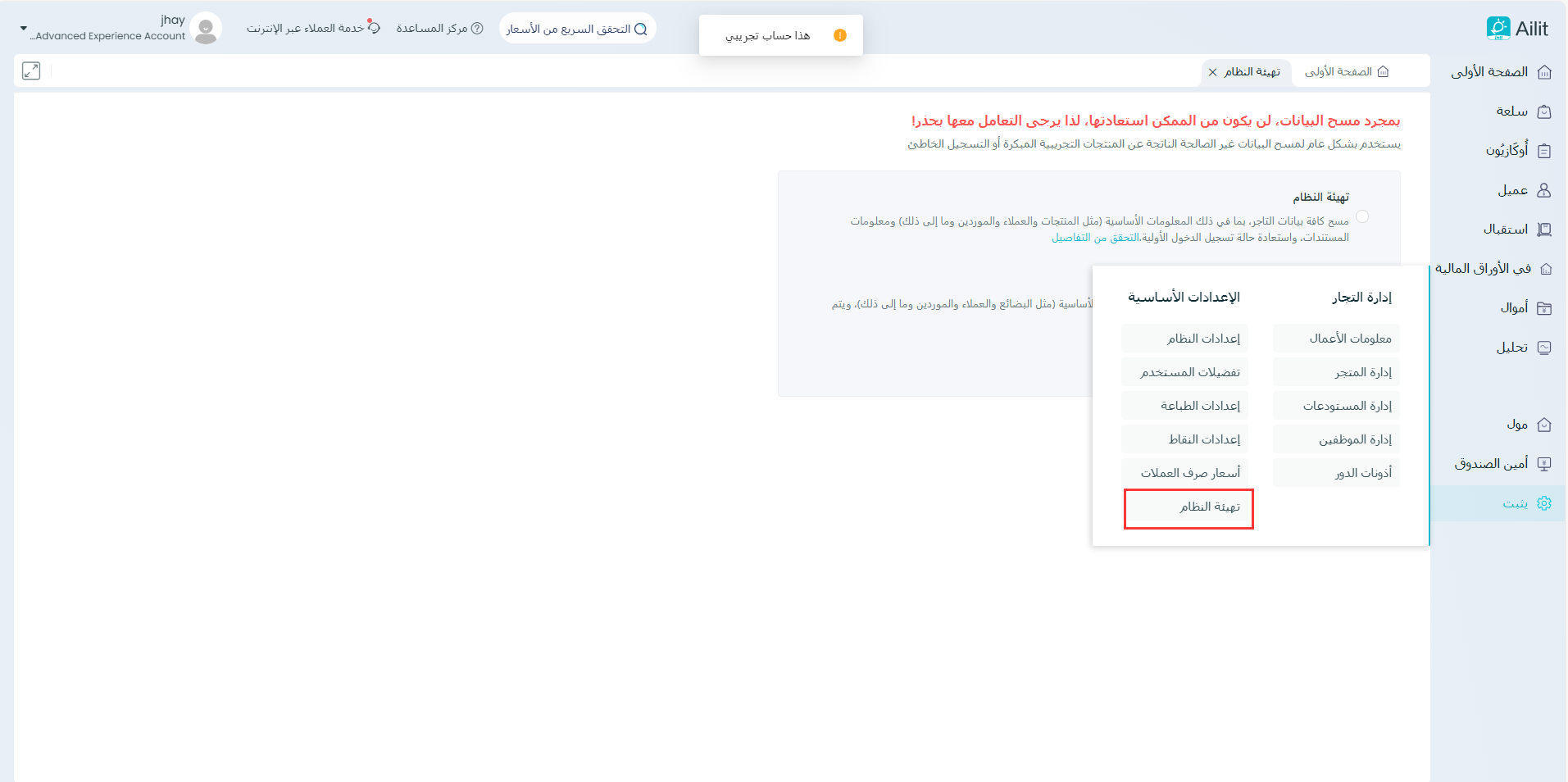The height and width of the screenshot is (782, 1568).
Task: Open إعدادات الطباعة menu item
Action: point(1200,406)
